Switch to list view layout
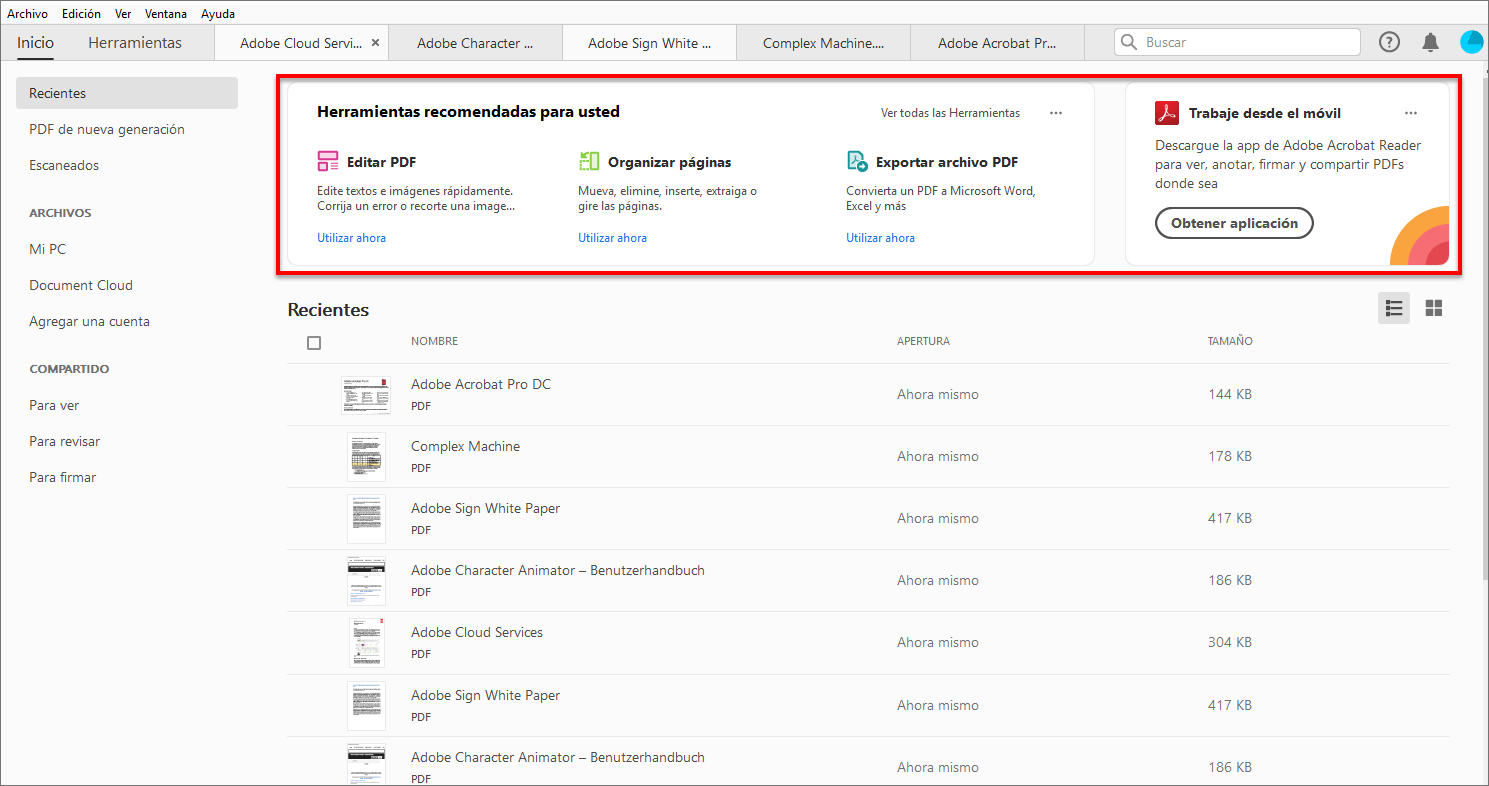The width and height of the screenshot is (1489, 786). click(x=1394, y=308)
